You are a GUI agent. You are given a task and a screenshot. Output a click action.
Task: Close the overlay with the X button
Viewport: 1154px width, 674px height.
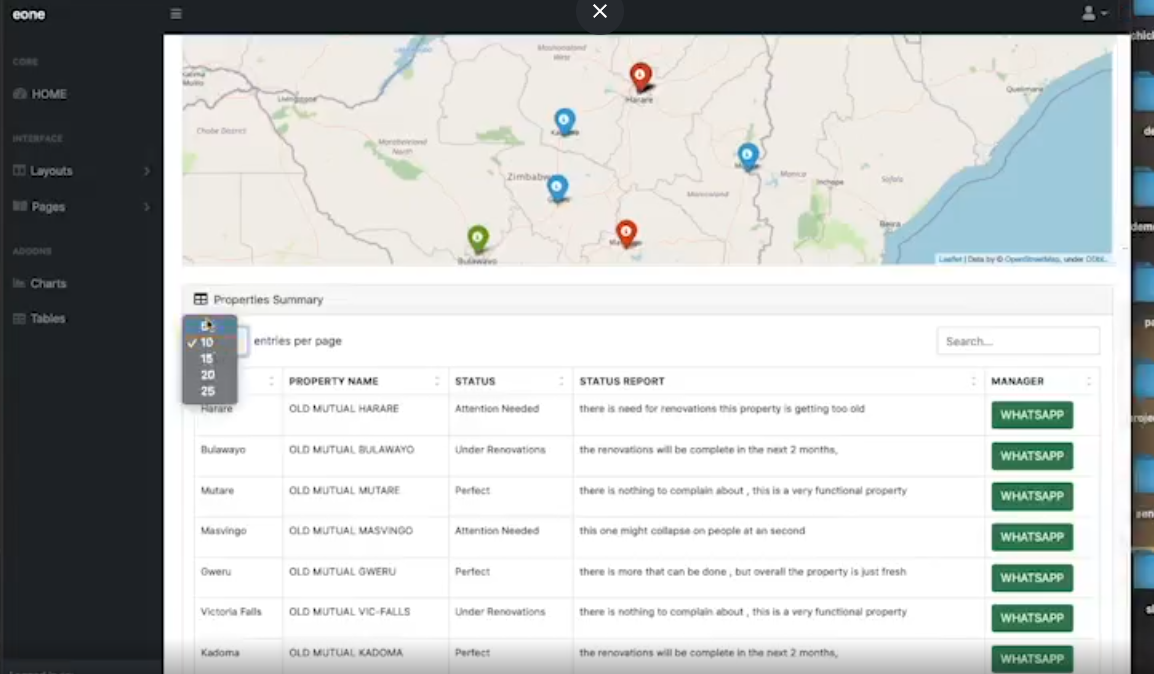pyautogui.click(x=600, y=11)
